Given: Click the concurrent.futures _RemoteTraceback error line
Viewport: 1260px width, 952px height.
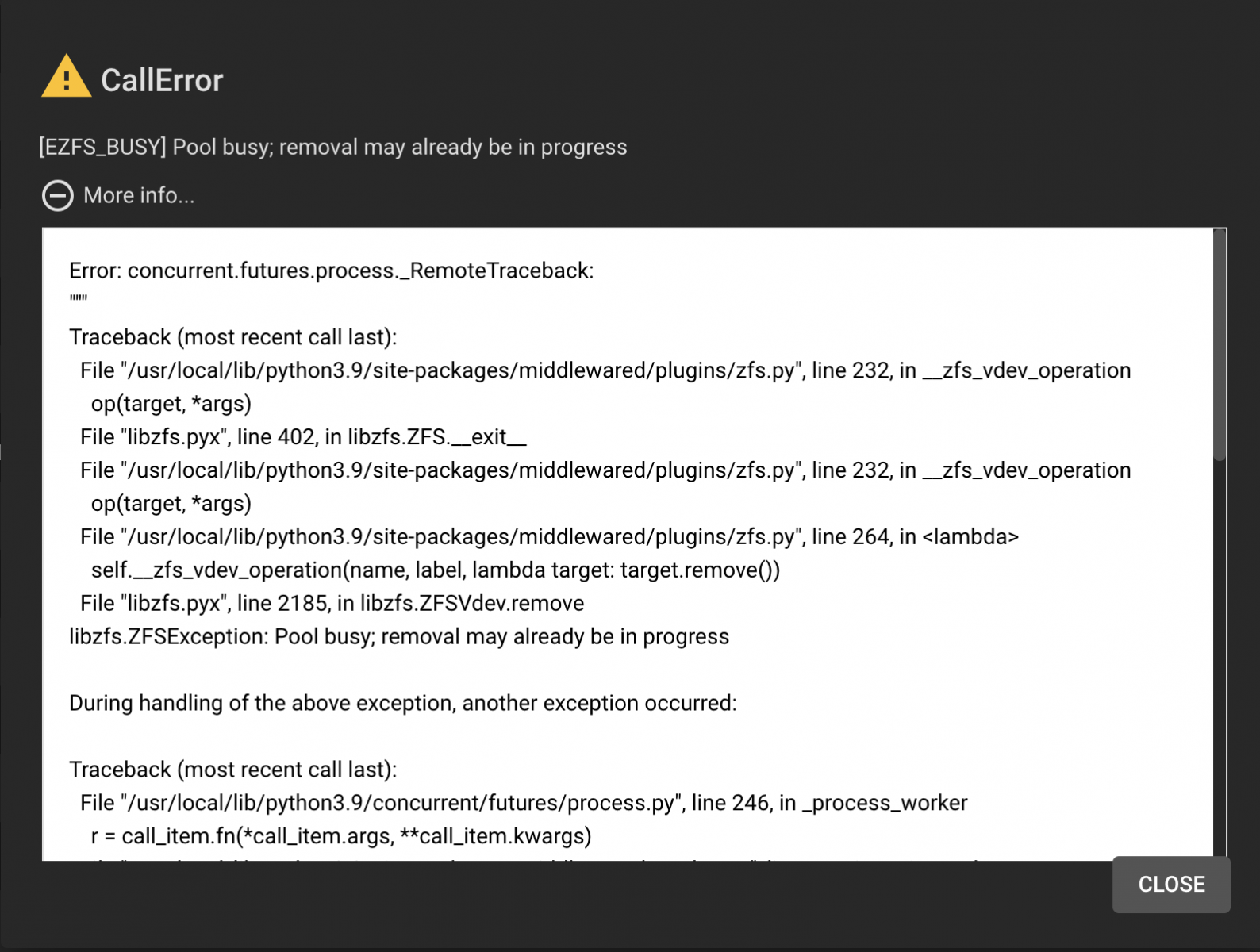Looking at the screenshot, I should point(332,271).
